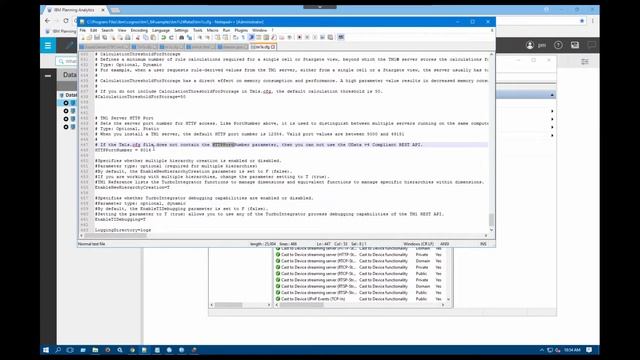Click the New file icon in Notepad++ toolbar
This screenshot has width=640, height=360.
click(x=83, y=37)
